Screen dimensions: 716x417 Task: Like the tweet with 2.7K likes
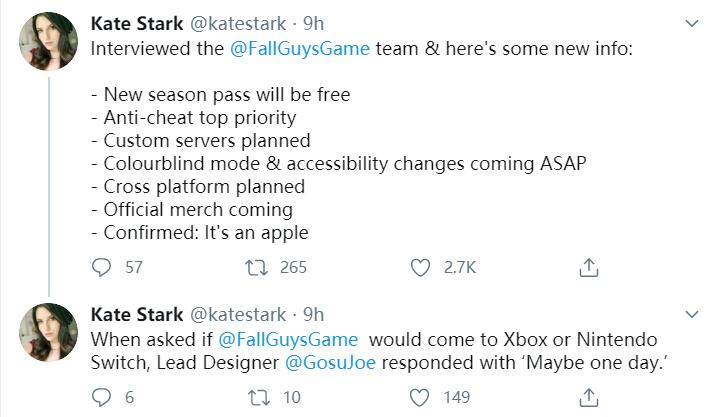point(420,268)
